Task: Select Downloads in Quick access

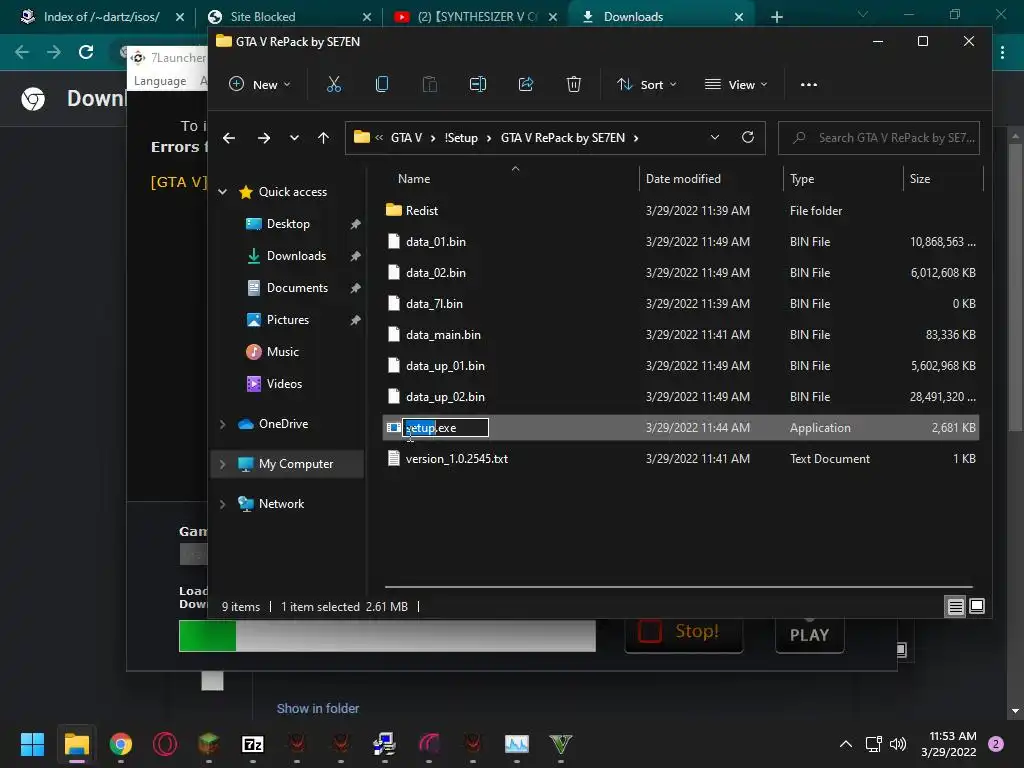Action: (296, 255)
